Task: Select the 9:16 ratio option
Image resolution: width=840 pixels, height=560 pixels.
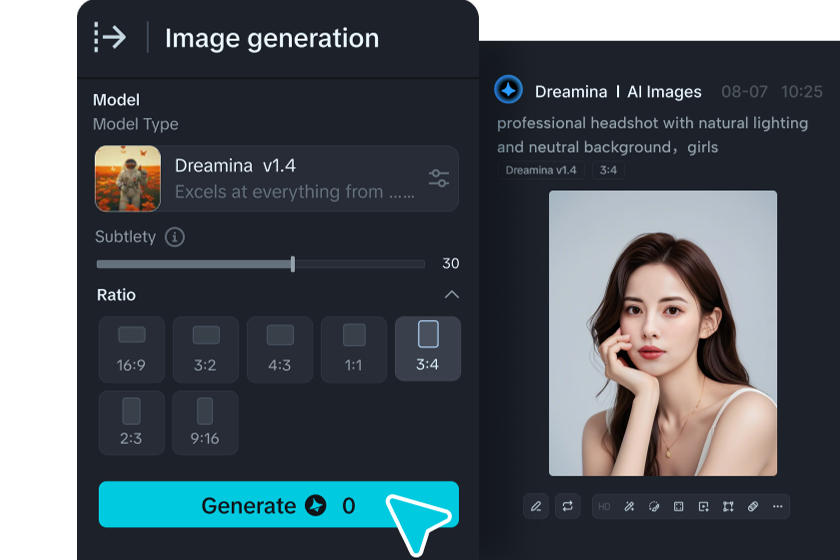Action: (x=206, y=423)
